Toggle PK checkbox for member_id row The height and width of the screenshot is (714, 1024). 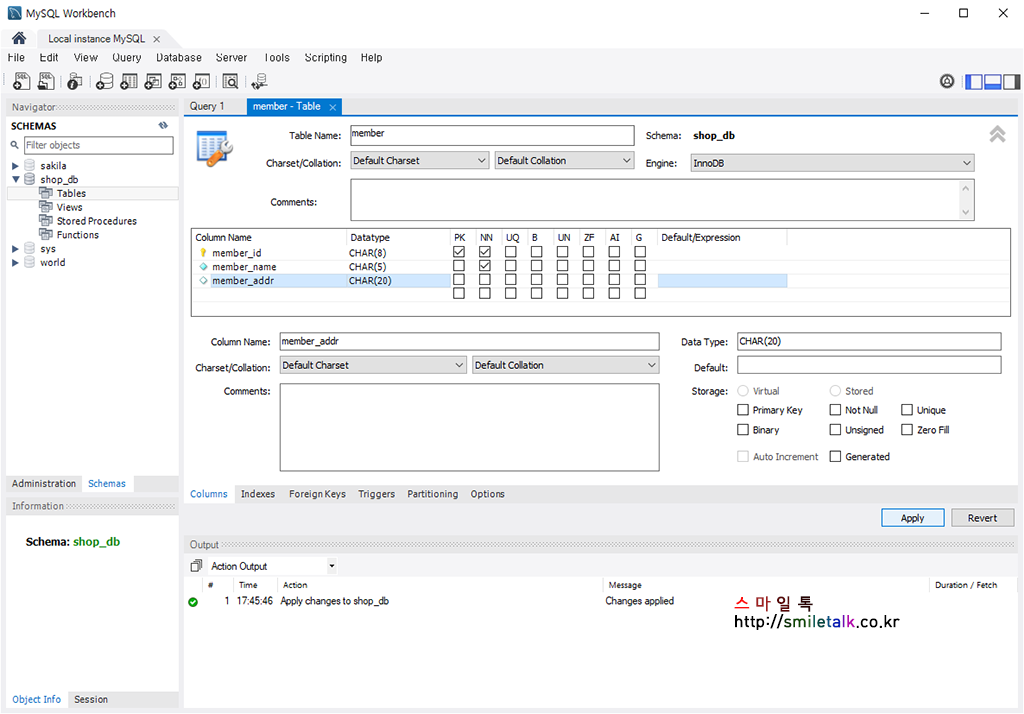tap(459, 252)
